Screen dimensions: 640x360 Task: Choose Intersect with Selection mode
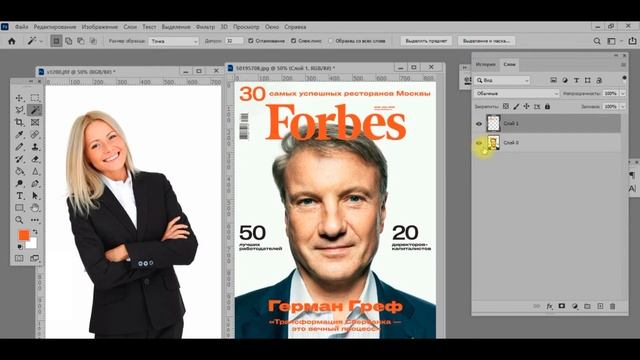tap(93, 41)
